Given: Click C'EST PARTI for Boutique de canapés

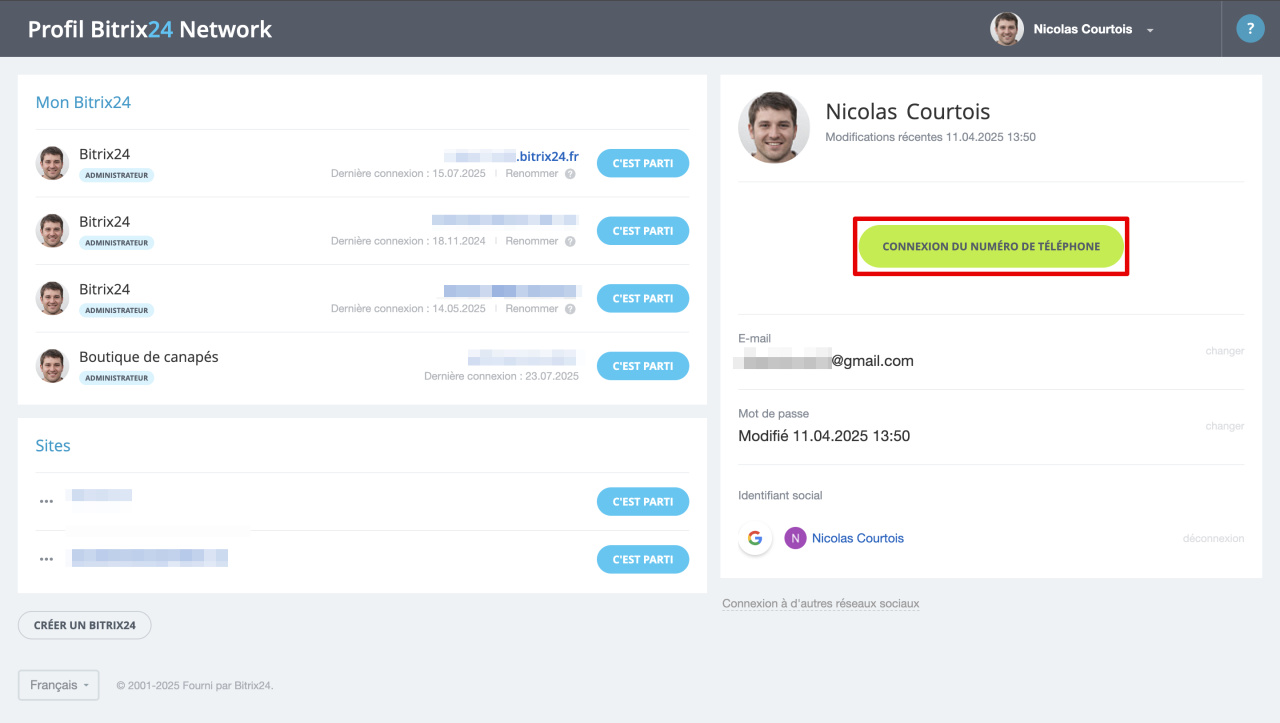Looking at the screenshot, I should click(x=643, y=366).
